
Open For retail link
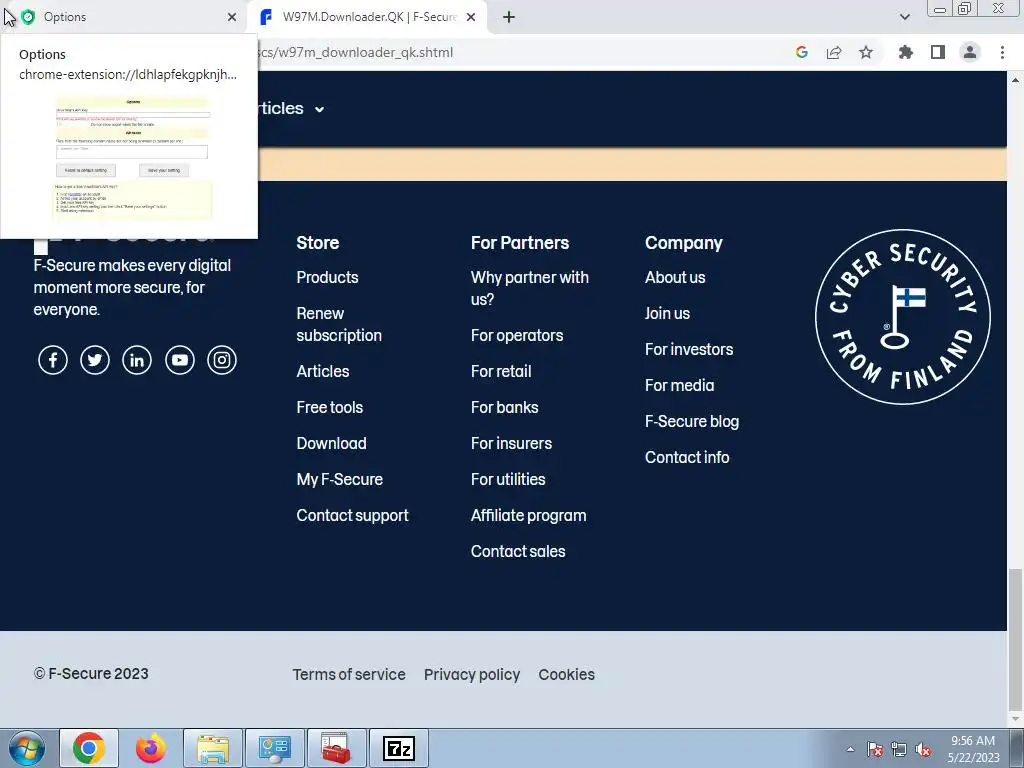501,371
